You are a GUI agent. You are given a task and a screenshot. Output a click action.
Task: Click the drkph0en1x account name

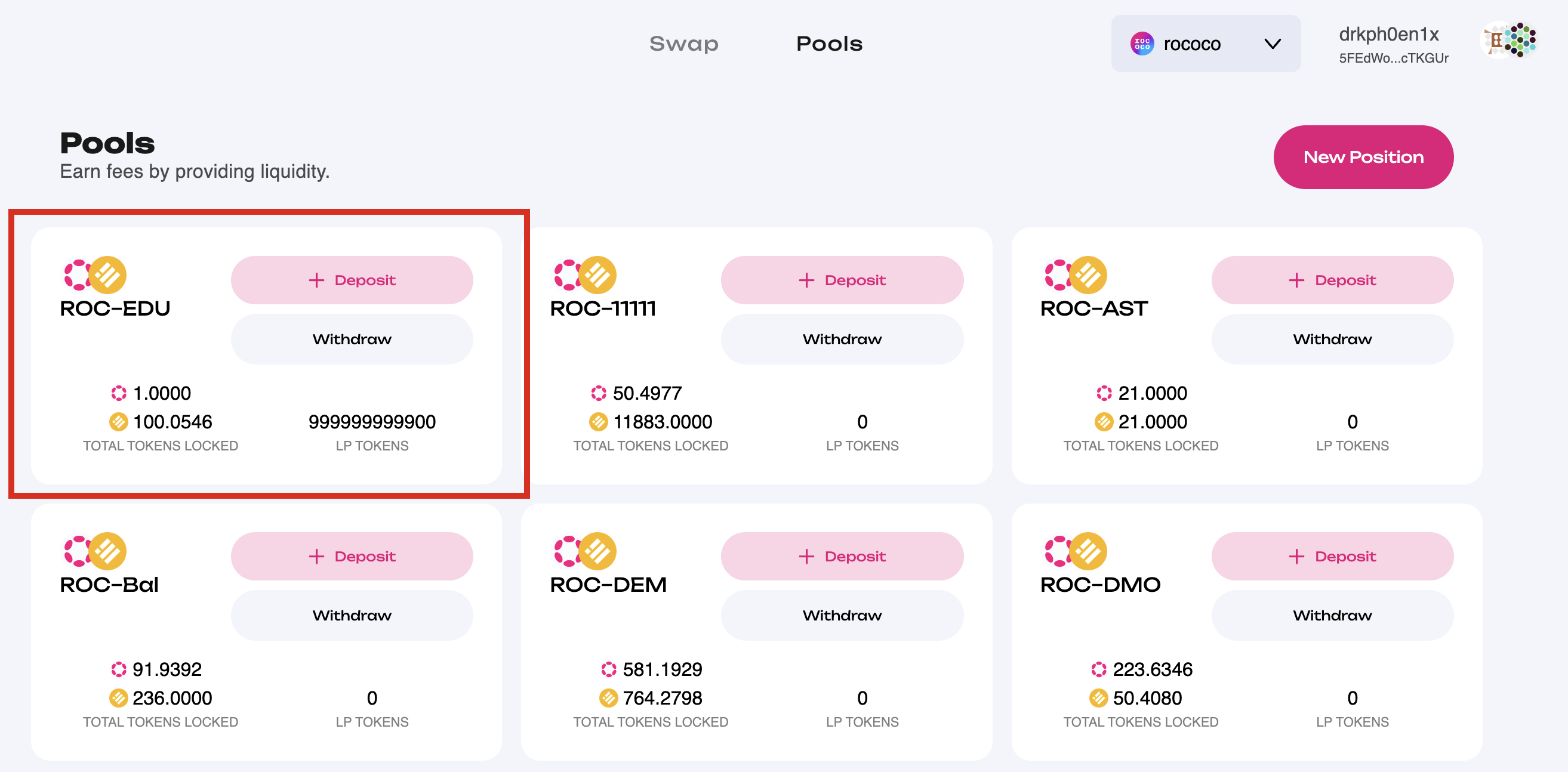[1388, 34]
